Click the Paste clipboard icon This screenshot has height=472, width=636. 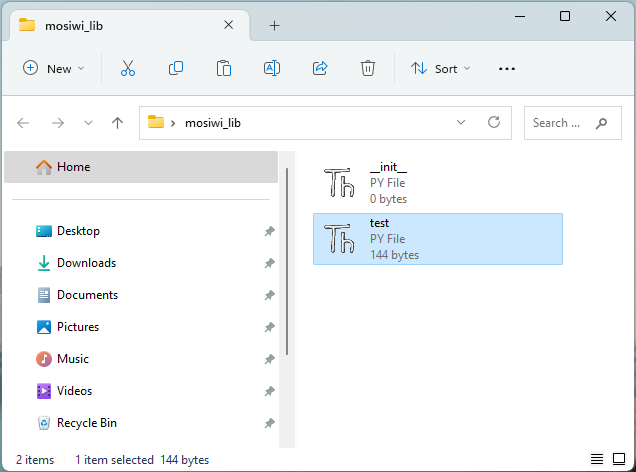223,69
